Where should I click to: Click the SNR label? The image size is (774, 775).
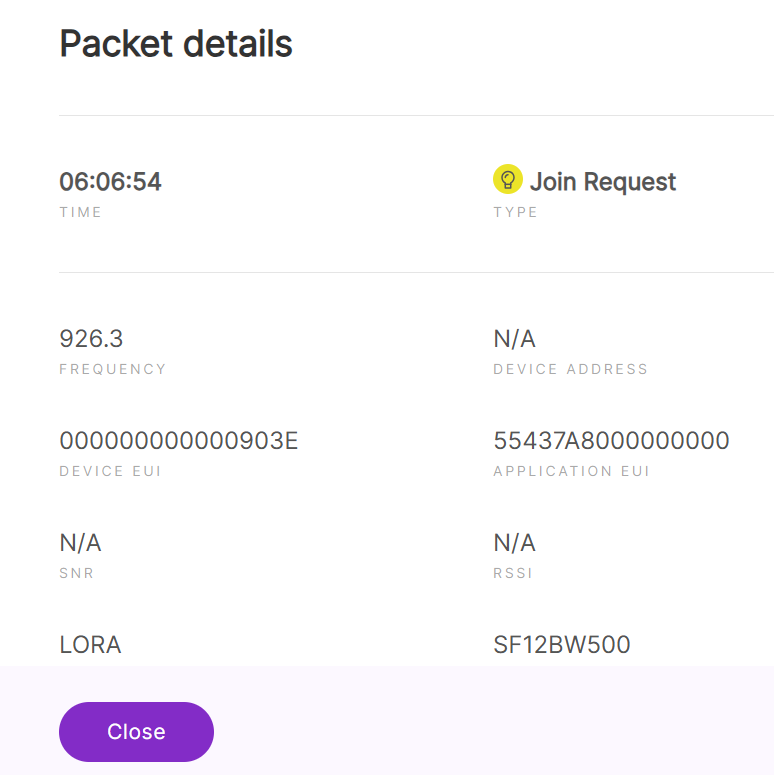click(x=76, y=573)
